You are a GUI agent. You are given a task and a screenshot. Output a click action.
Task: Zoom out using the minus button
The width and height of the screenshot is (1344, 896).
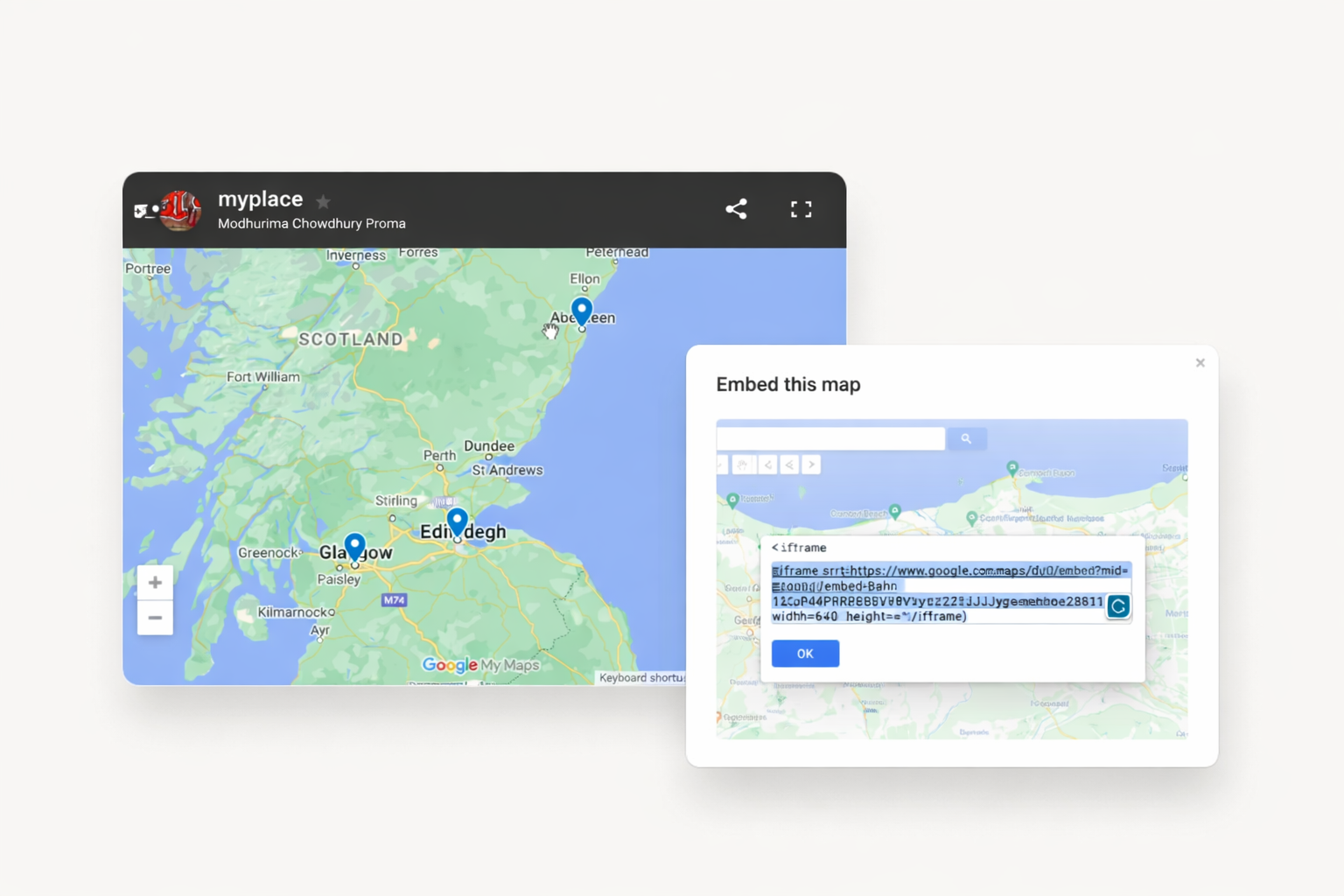coord(155,618)
